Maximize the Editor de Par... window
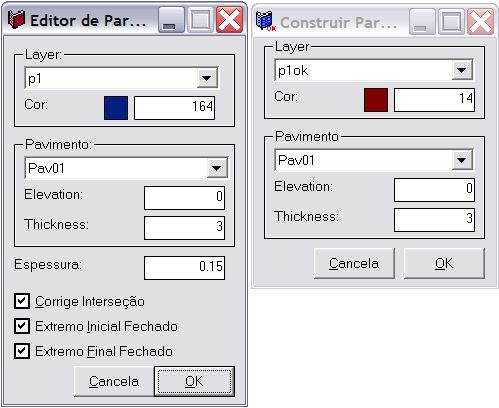The height and width of the screenshot is (408, 499). 200,20
